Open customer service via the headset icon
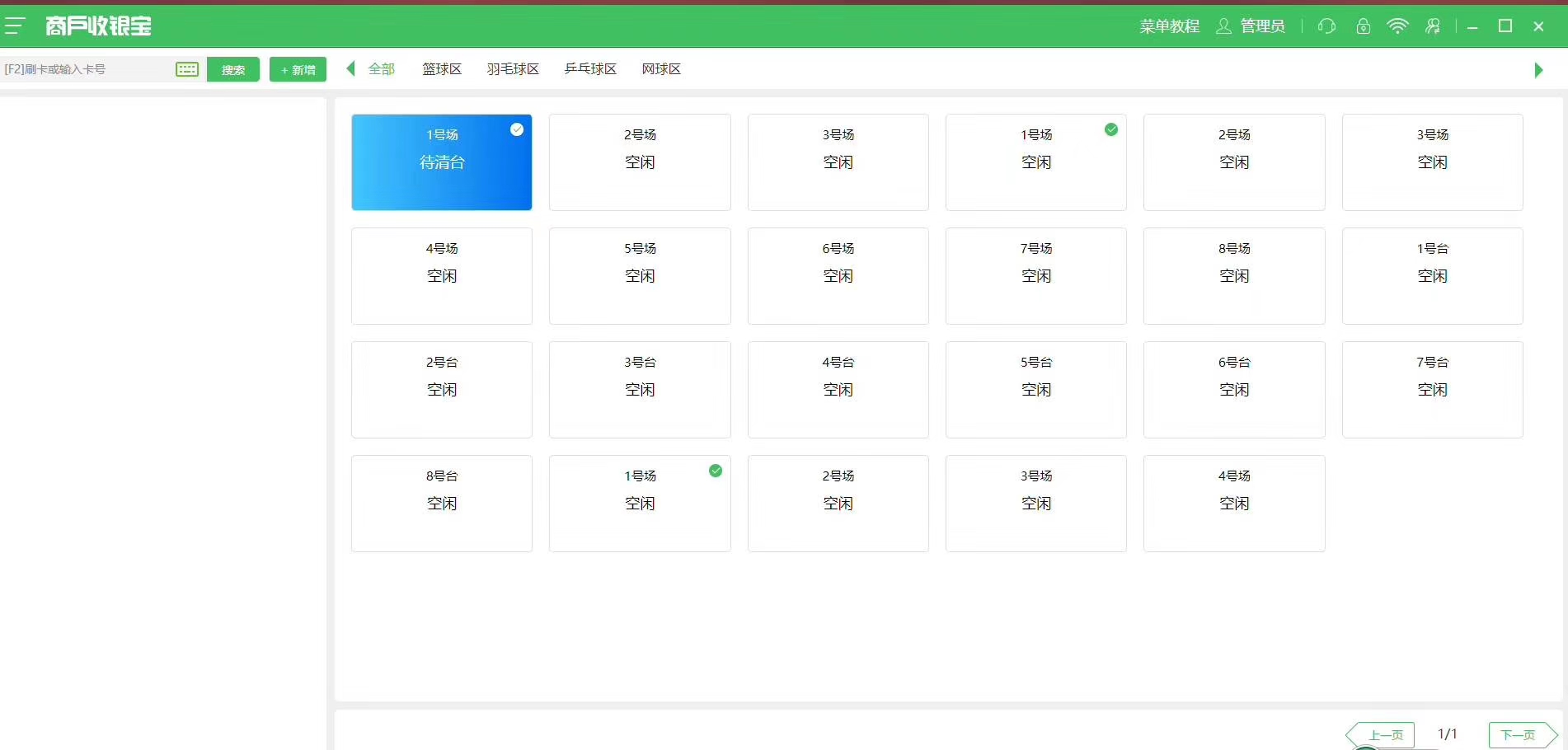Screen dimensions: 1568x750 1326,26
